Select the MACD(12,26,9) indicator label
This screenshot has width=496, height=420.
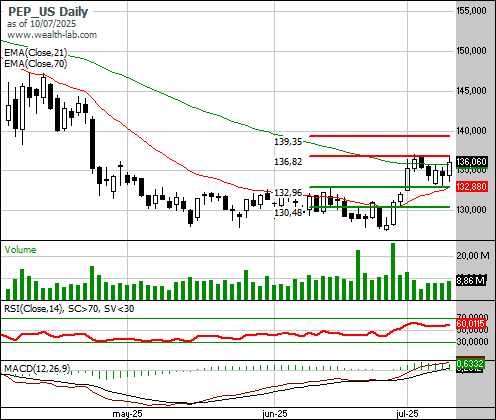pos(37,369)
